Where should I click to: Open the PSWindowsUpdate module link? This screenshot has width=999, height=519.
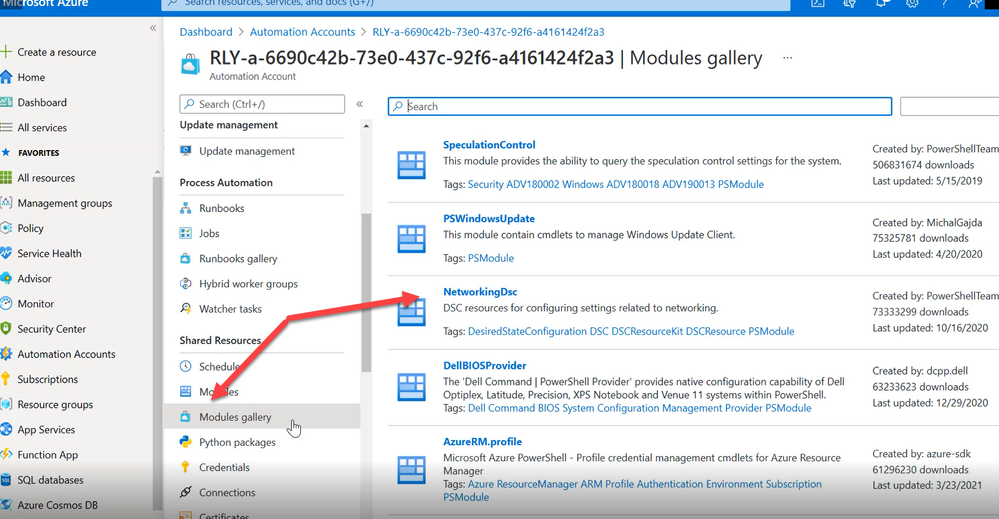pos(489,218)
